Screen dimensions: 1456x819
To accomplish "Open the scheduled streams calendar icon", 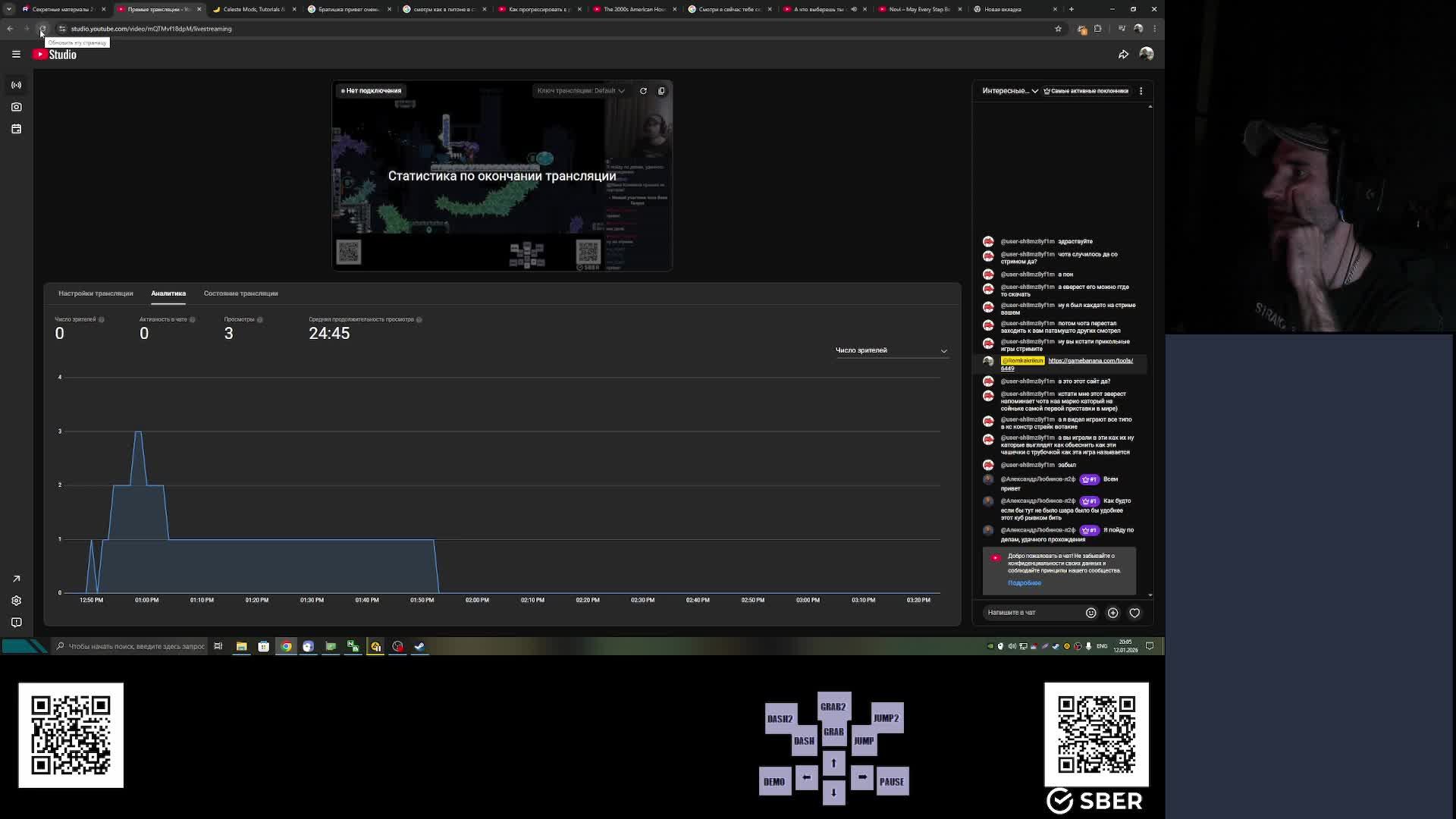I will coord(16,129).
